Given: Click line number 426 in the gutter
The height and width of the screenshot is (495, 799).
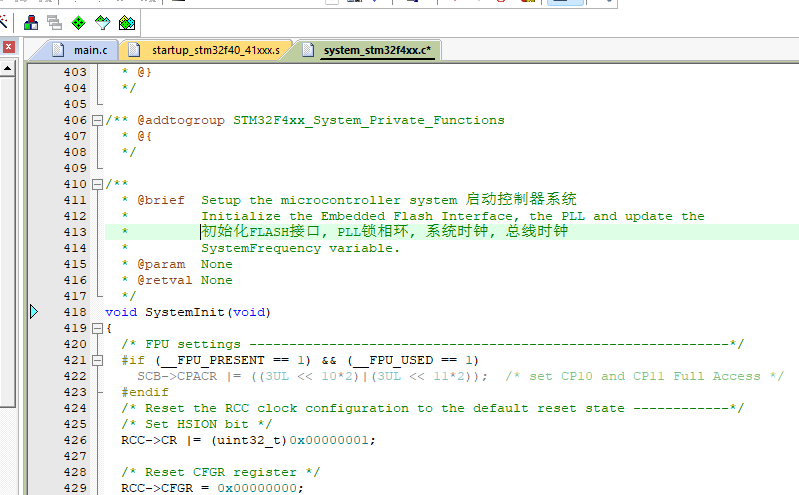Looking at the screenshot, I should click(75, 440).
